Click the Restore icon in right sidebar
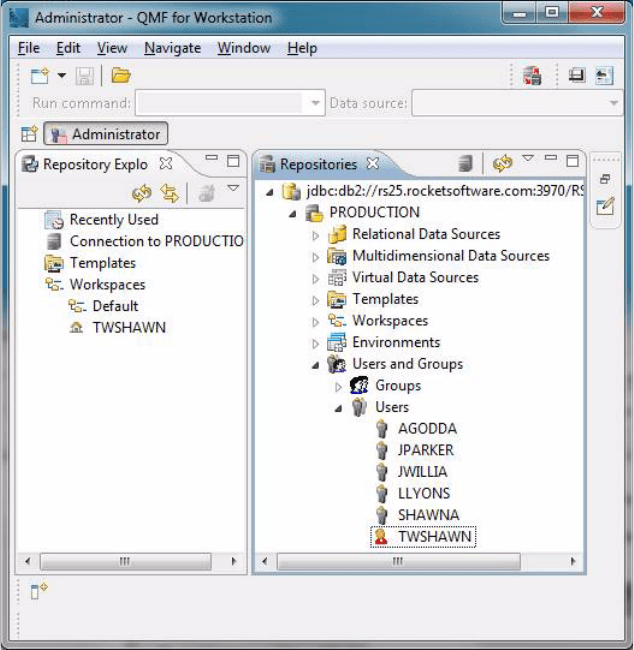 tap(605, 179)
